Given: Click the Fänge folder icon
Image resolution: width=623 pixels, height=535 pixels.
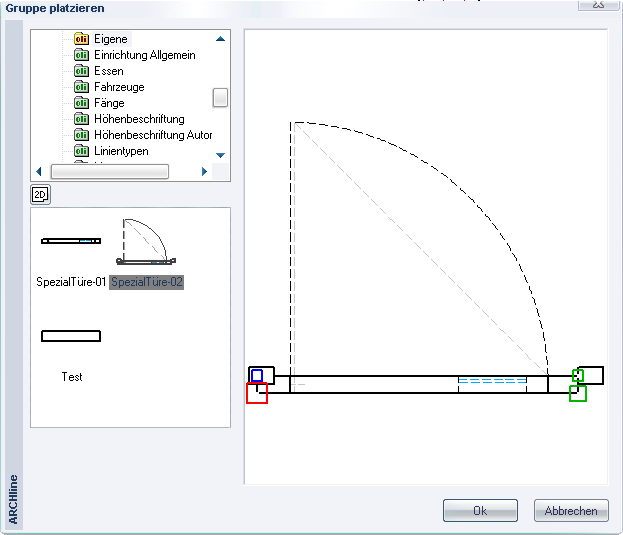Looking at the screenshot, I should [x=81, y=103].
